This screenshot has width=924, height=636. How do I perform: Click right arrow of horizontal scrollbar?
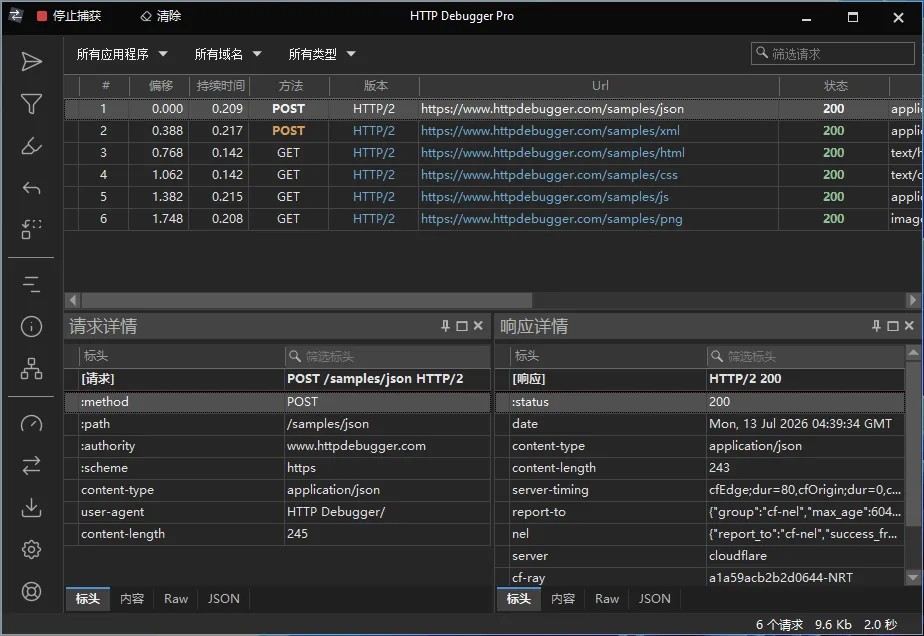point(912,300)
